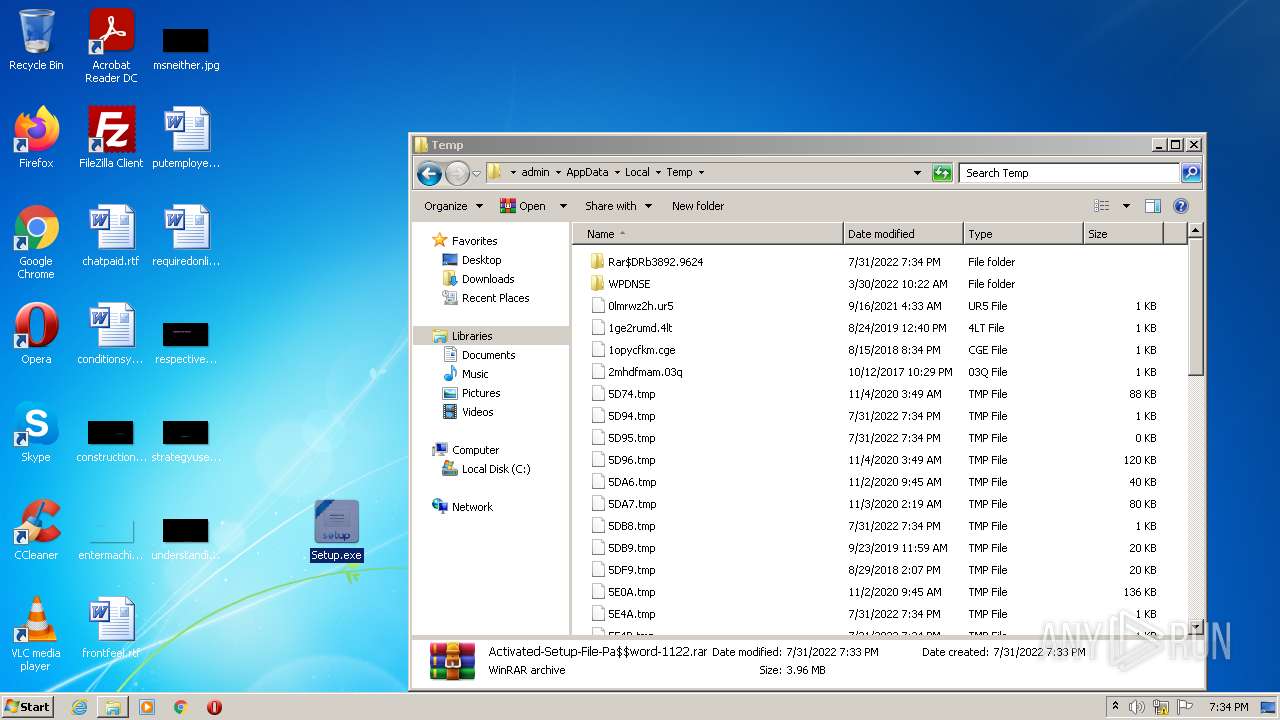The height and width of the screenshot is (720, 1280).
Task: Open the Music library
Action: [475, 374]
